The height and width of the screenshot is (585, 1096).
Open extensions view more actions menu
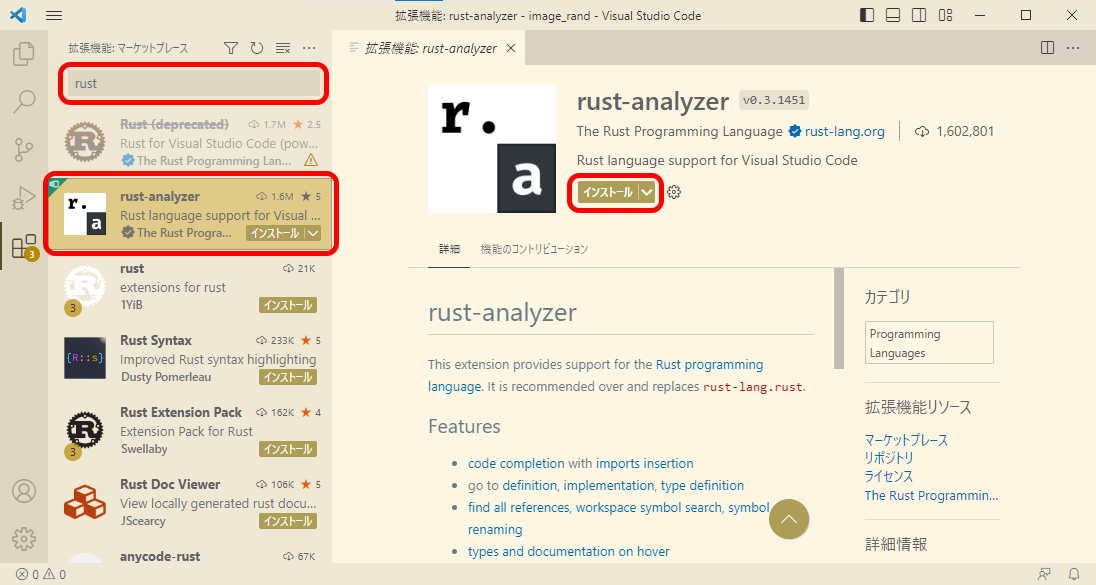pos(309,48)
